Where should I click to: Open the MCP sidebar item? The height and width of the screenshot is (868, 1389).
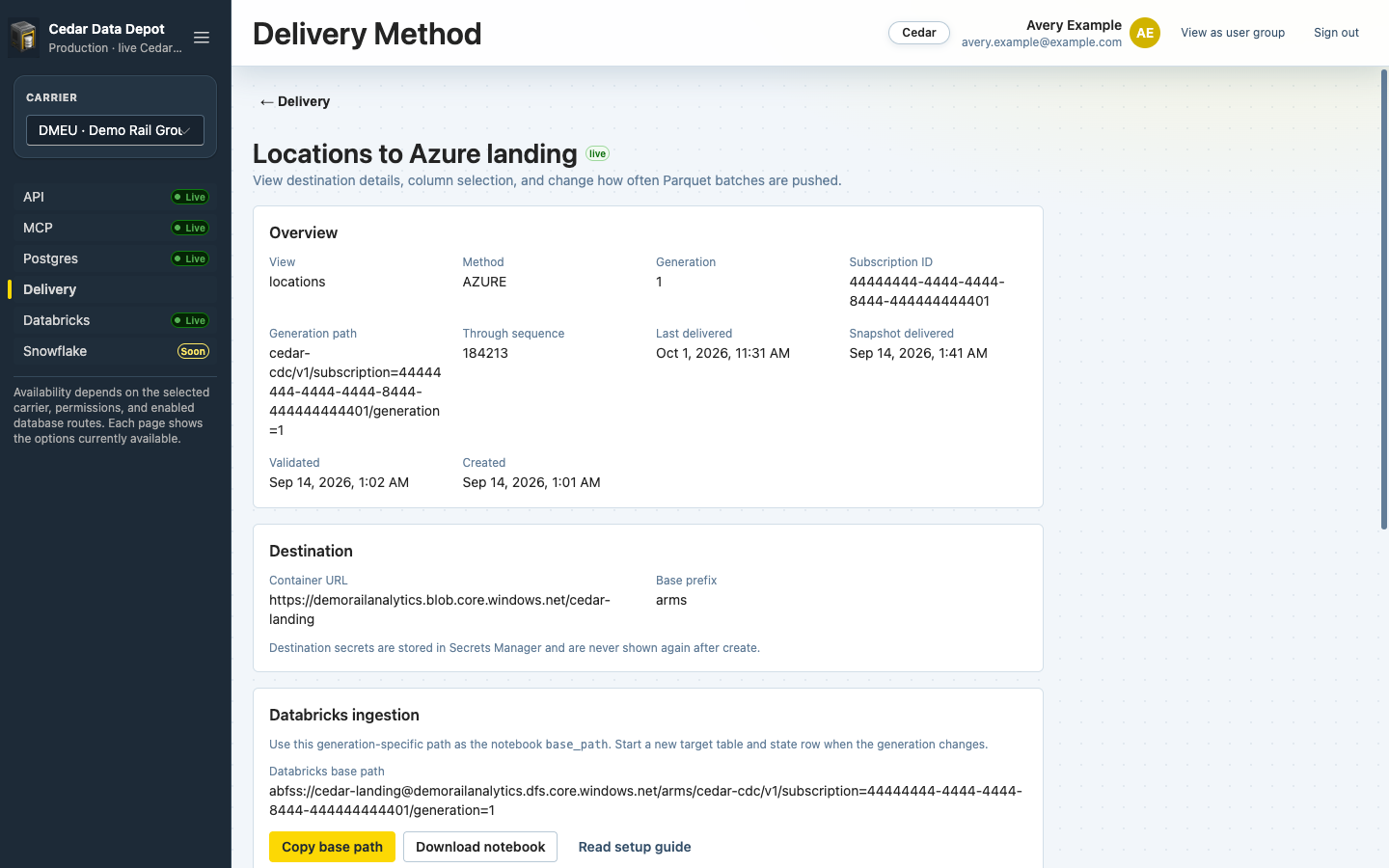[x=115, y=228]
